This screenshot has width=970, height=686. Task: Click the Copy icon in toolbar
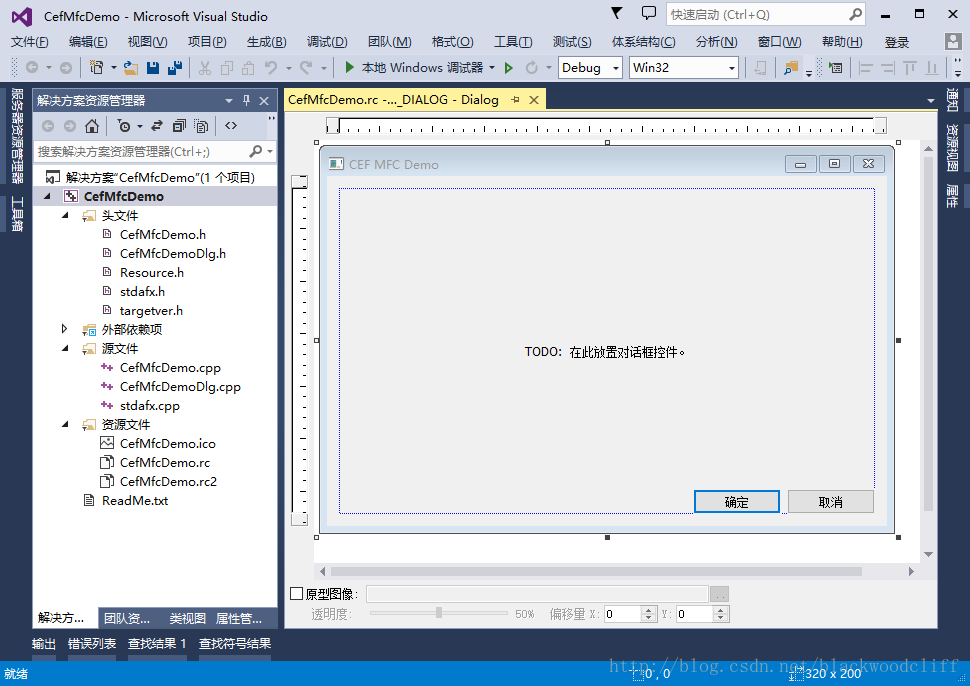(x=227, y=67)
